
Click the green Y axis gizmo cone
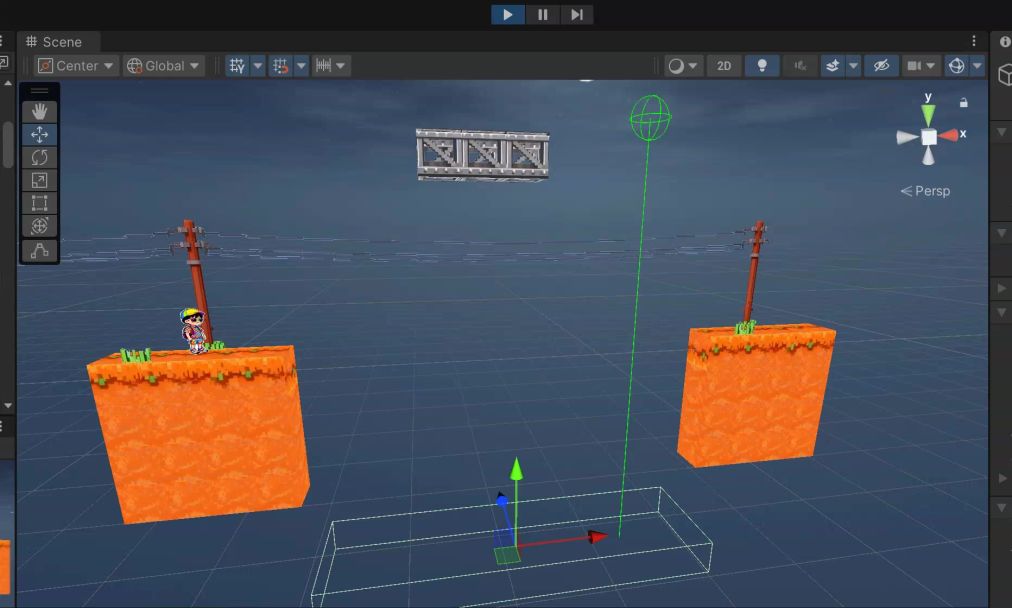pos(929,114)
